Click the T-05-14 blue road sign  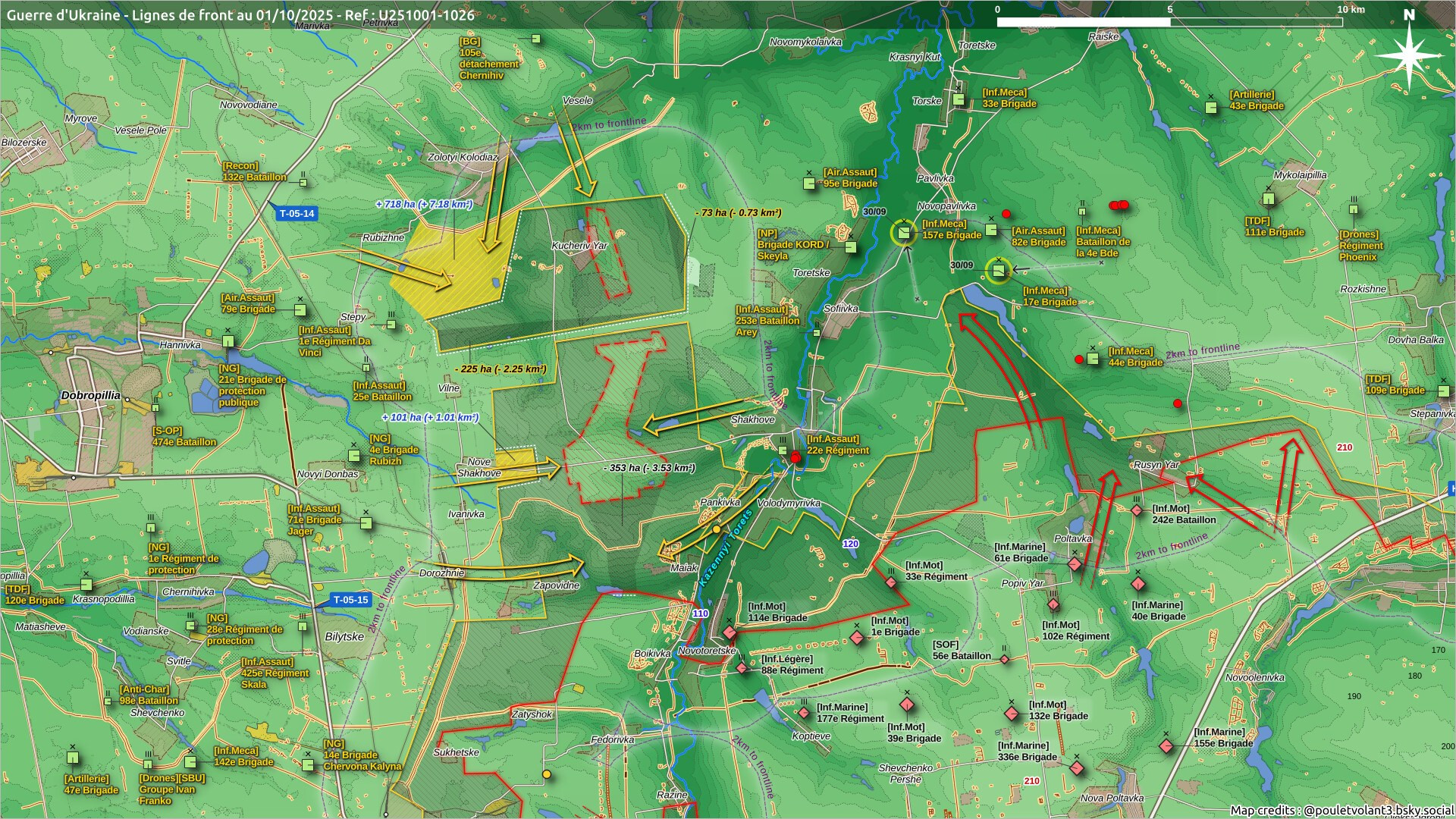click(x=297, y=214)
